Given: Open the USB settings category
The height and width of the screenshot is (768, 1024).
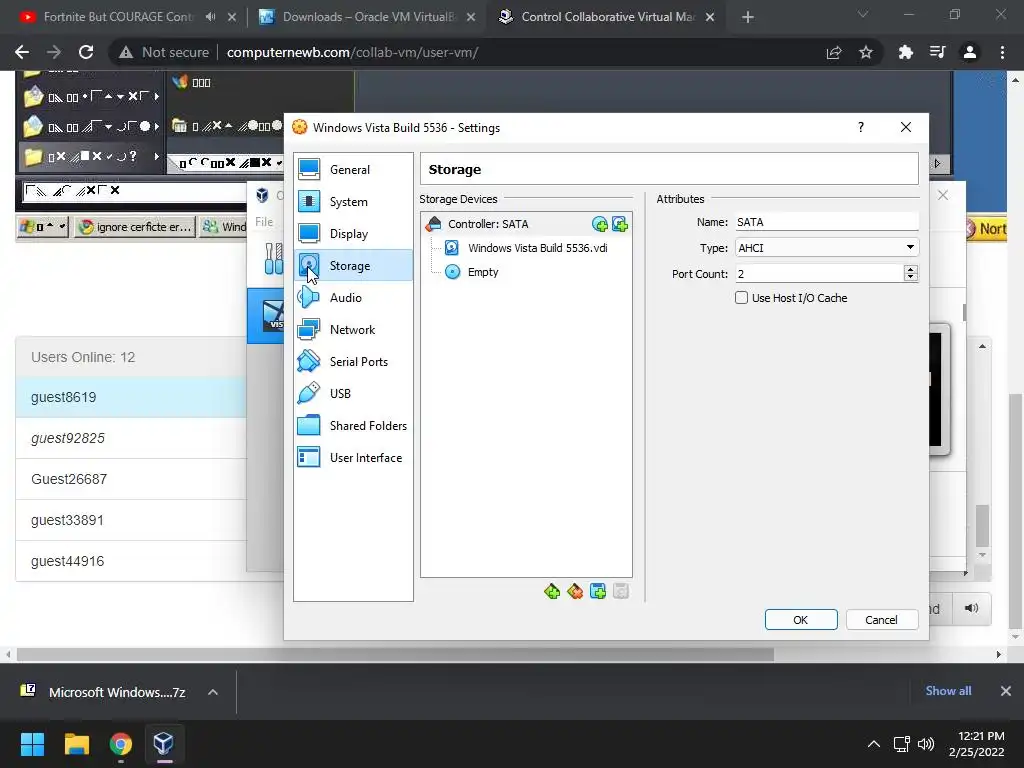Looking at the screenshot, I should pyautogui.click(x=353, y=394).
